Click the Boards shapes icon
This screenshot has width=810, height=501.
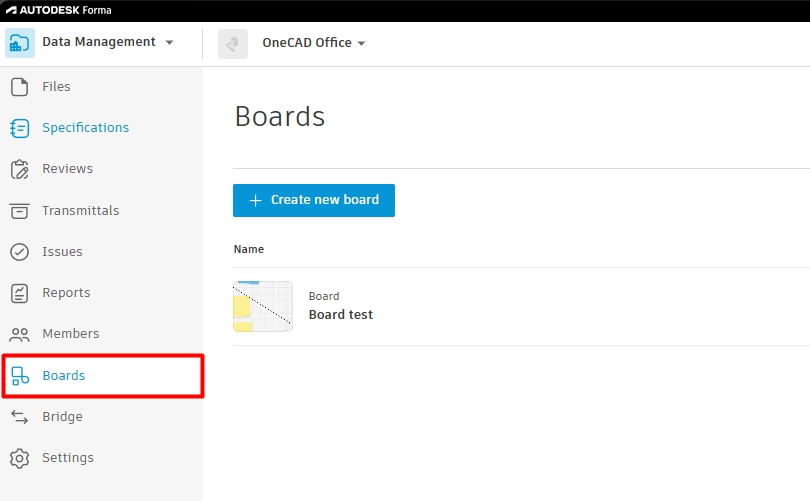point(20,375)
